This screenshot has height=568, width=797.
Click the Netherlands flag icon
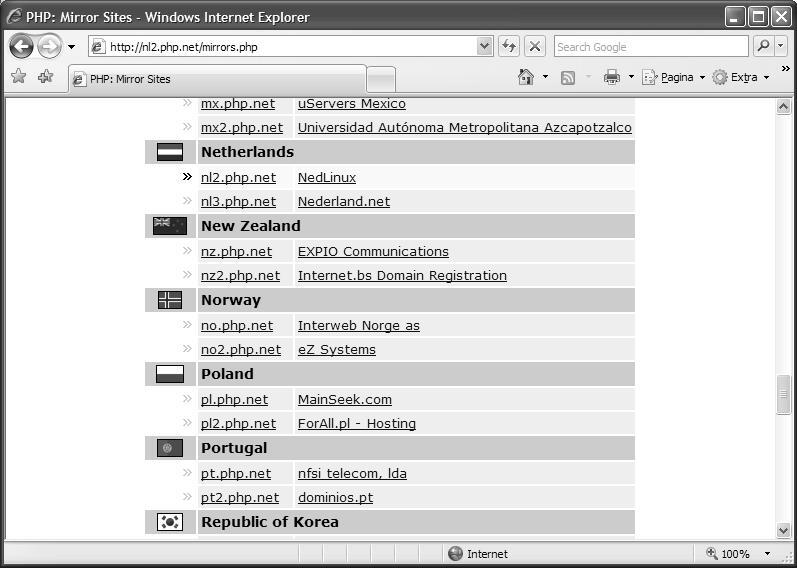point(170,152)
